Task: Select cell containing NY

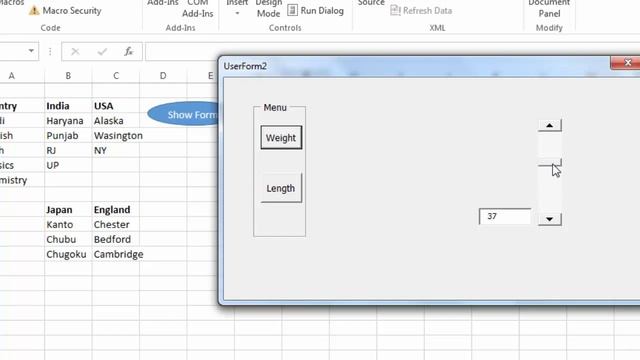Action: coord(116,150)
